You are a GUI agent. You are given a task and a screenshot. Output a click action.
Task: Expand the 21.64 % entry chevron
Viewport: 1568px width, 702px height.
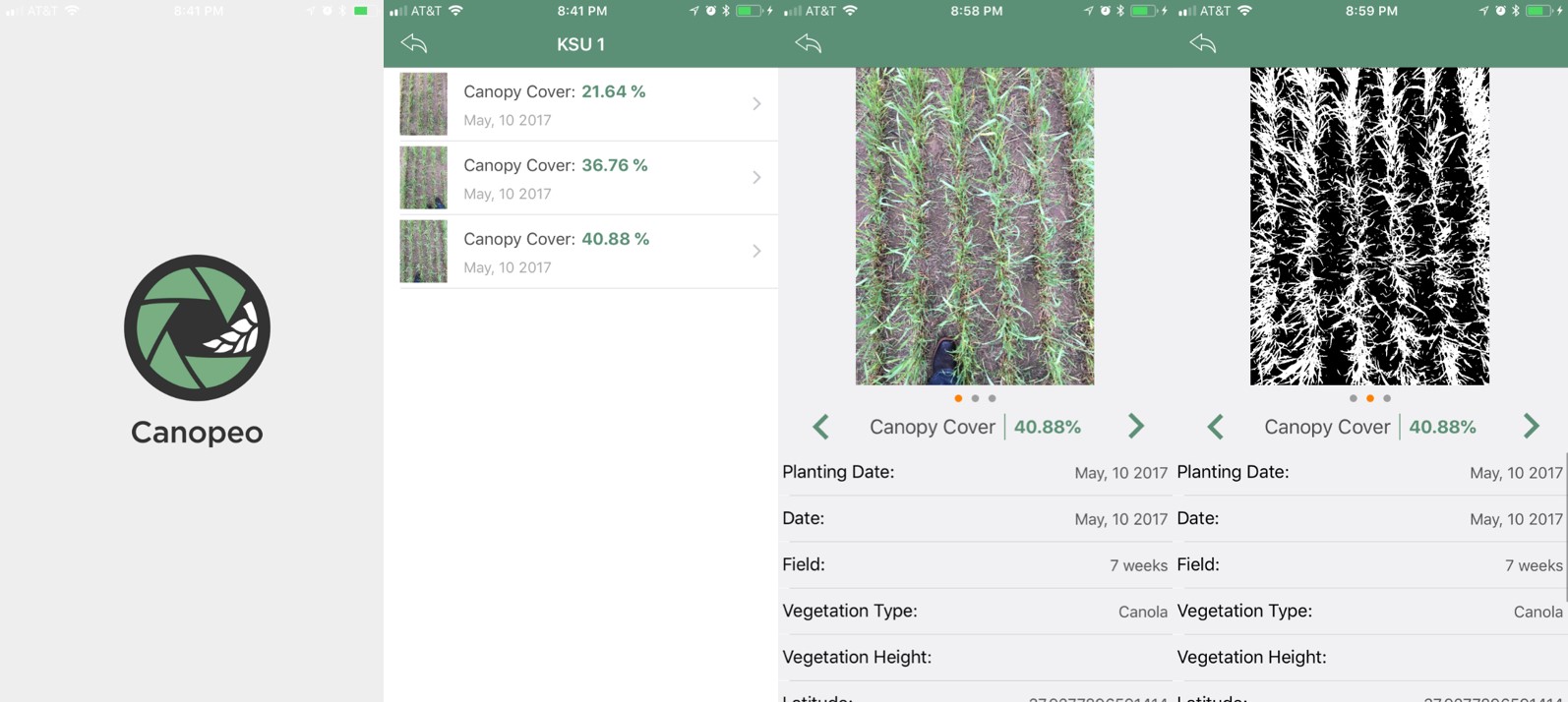click(x=756, y=103)
